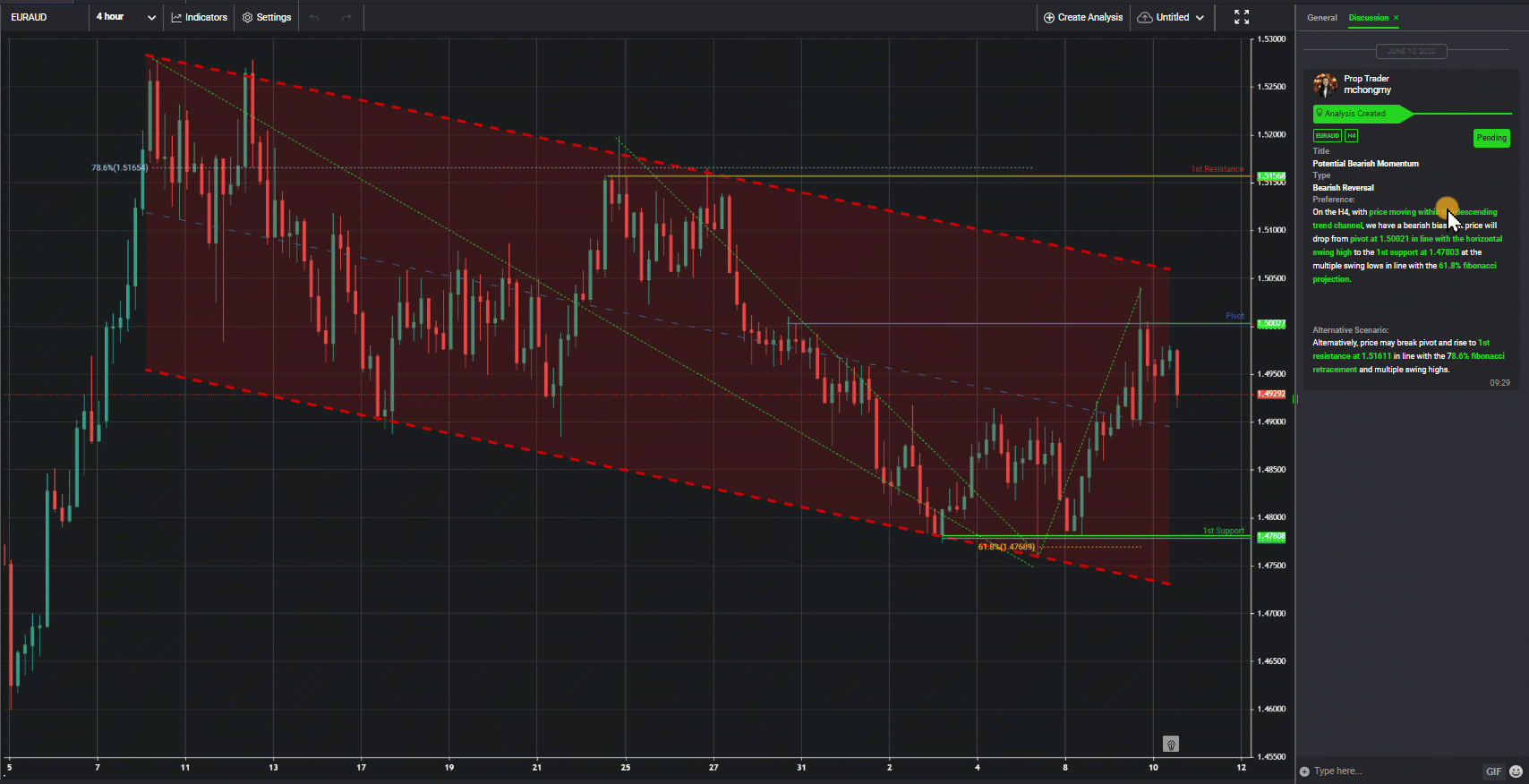Click the redo arrow icon
Viewport: 1529px width, 784px height.
[x=346, y=17]
